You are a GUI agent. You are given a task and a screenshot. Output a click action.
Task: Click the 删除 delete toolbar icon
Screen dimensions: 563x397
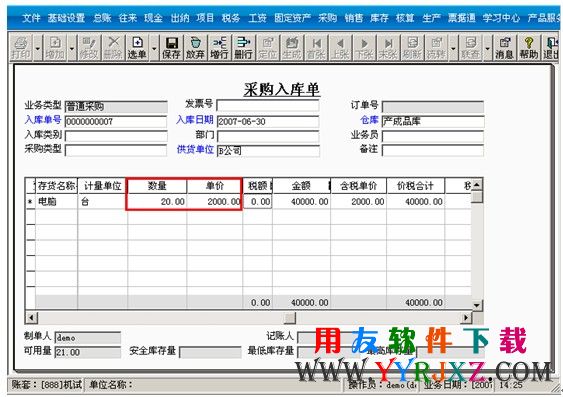pos(113,48)
